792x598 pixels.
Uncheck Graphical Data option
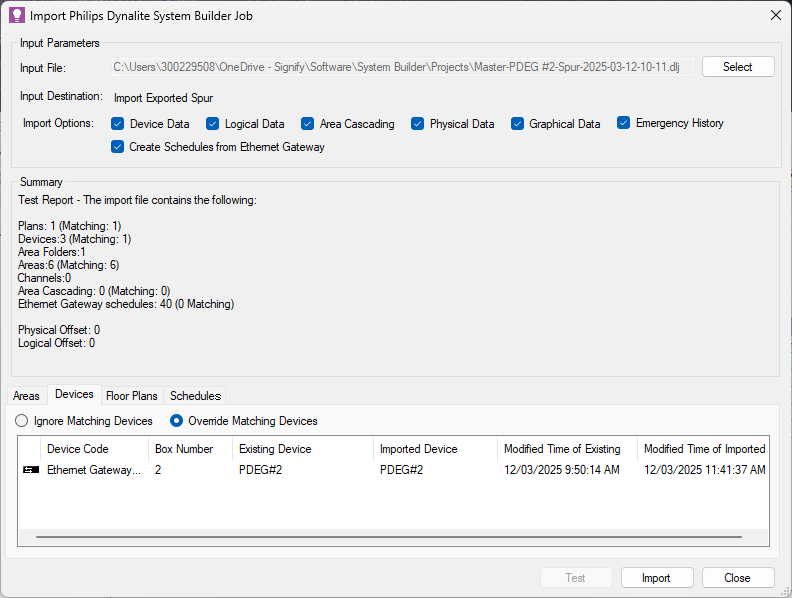518,124
